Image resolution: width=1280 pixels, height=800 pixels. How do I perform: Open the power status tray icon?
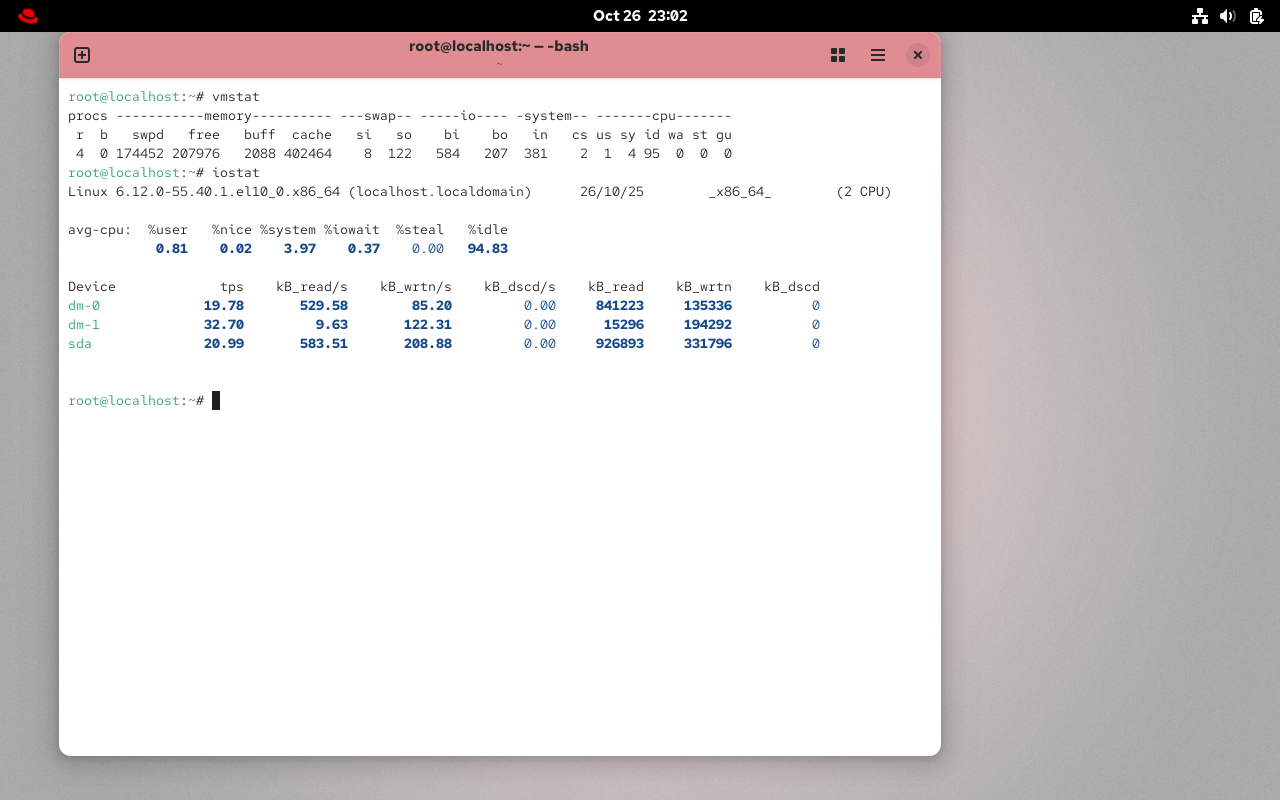[1254, 15]
